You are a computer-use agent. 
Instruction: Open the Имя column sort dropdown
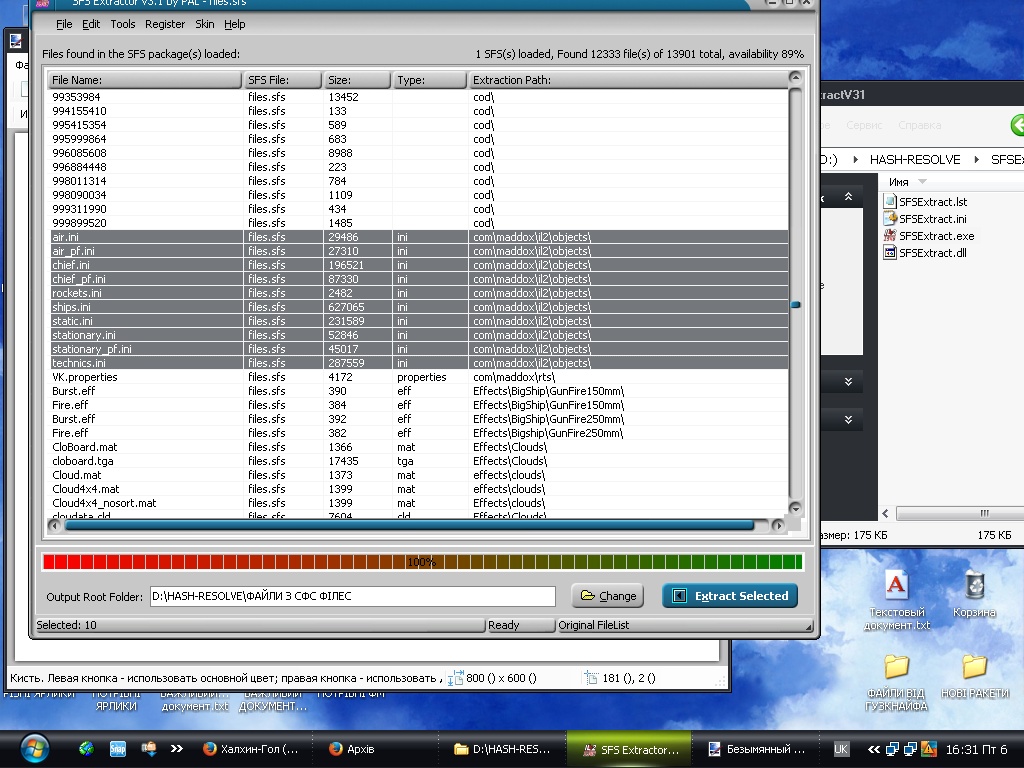(922, 182)
